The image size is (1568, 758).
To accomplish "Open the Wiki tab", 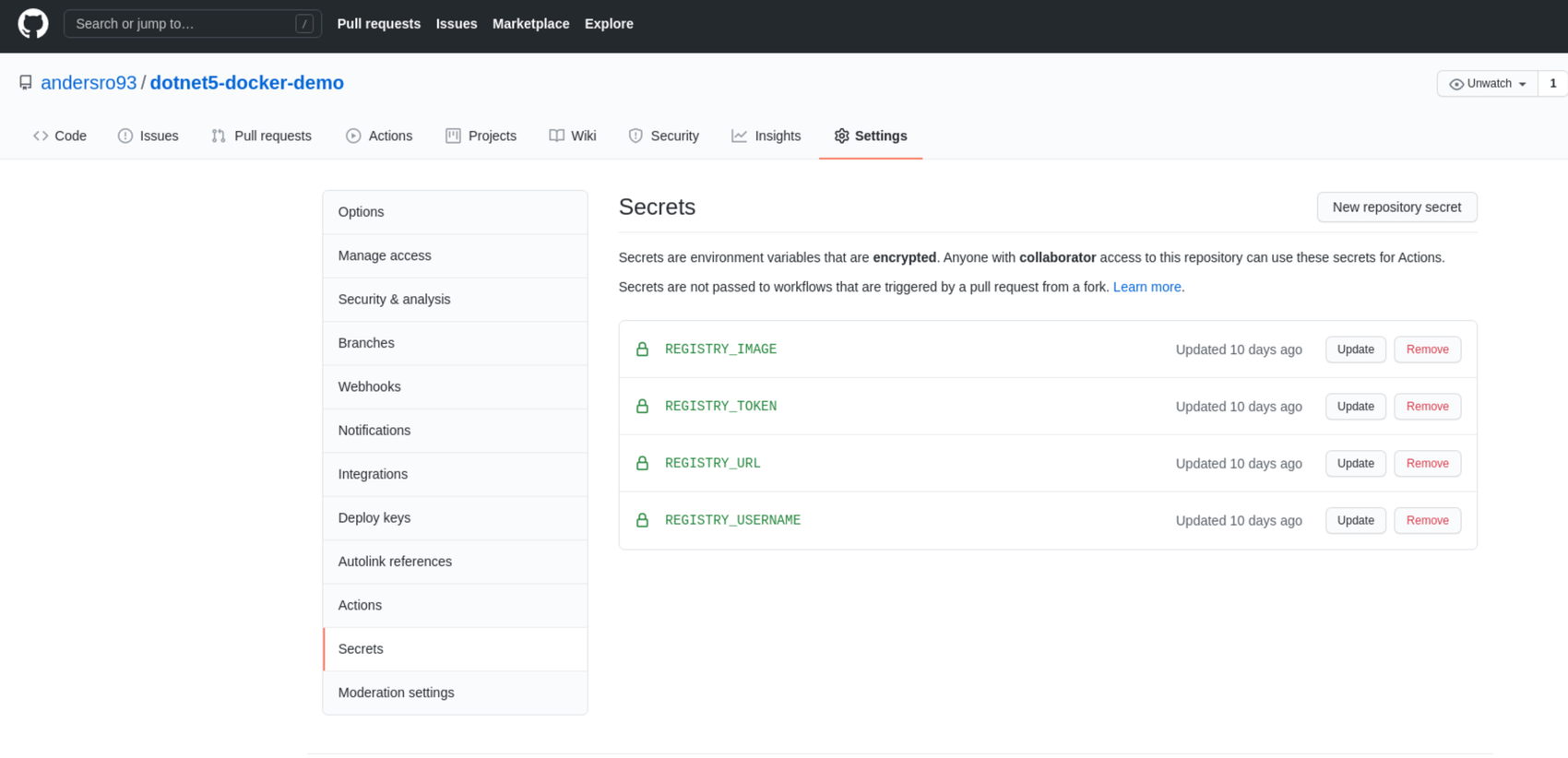I will coord(573,136).
